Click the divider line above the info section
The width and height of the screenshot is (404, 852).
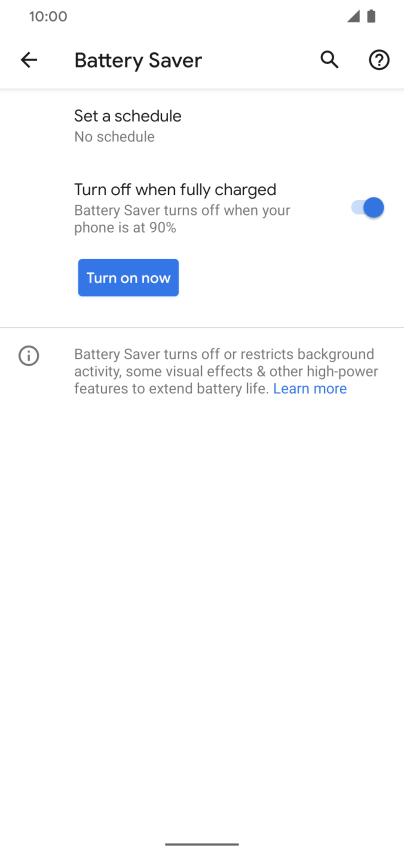tap(202, 328)
